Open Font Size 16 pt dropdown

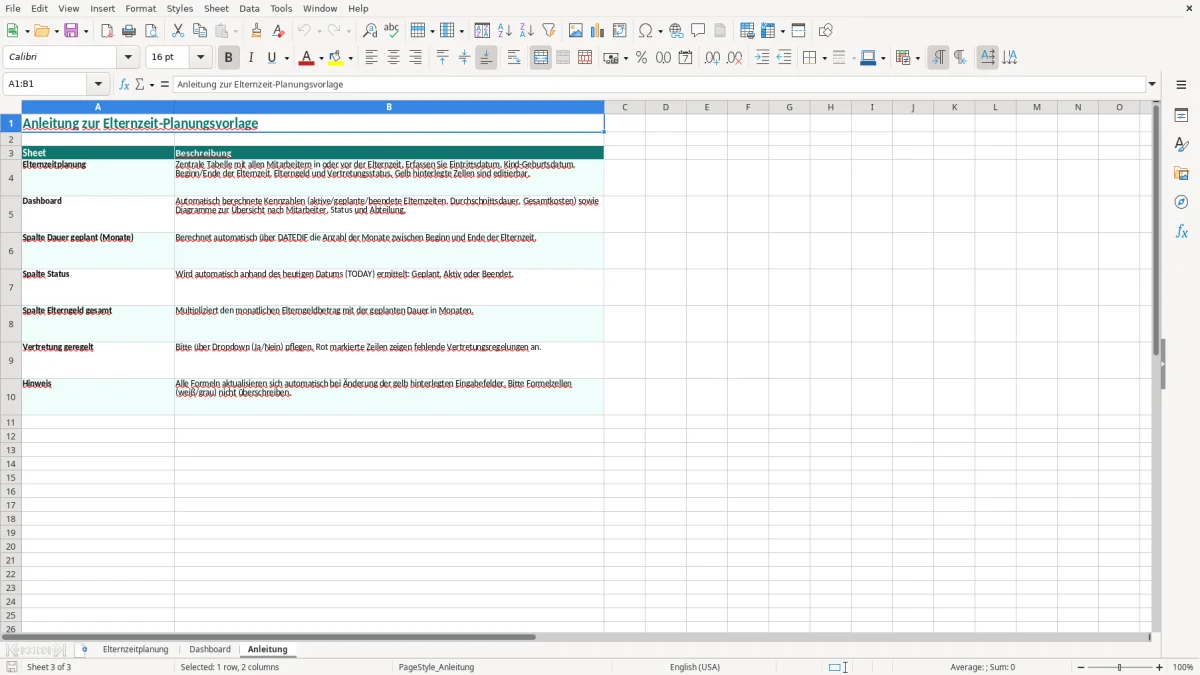pyautogui.click(x=200, y=58)
